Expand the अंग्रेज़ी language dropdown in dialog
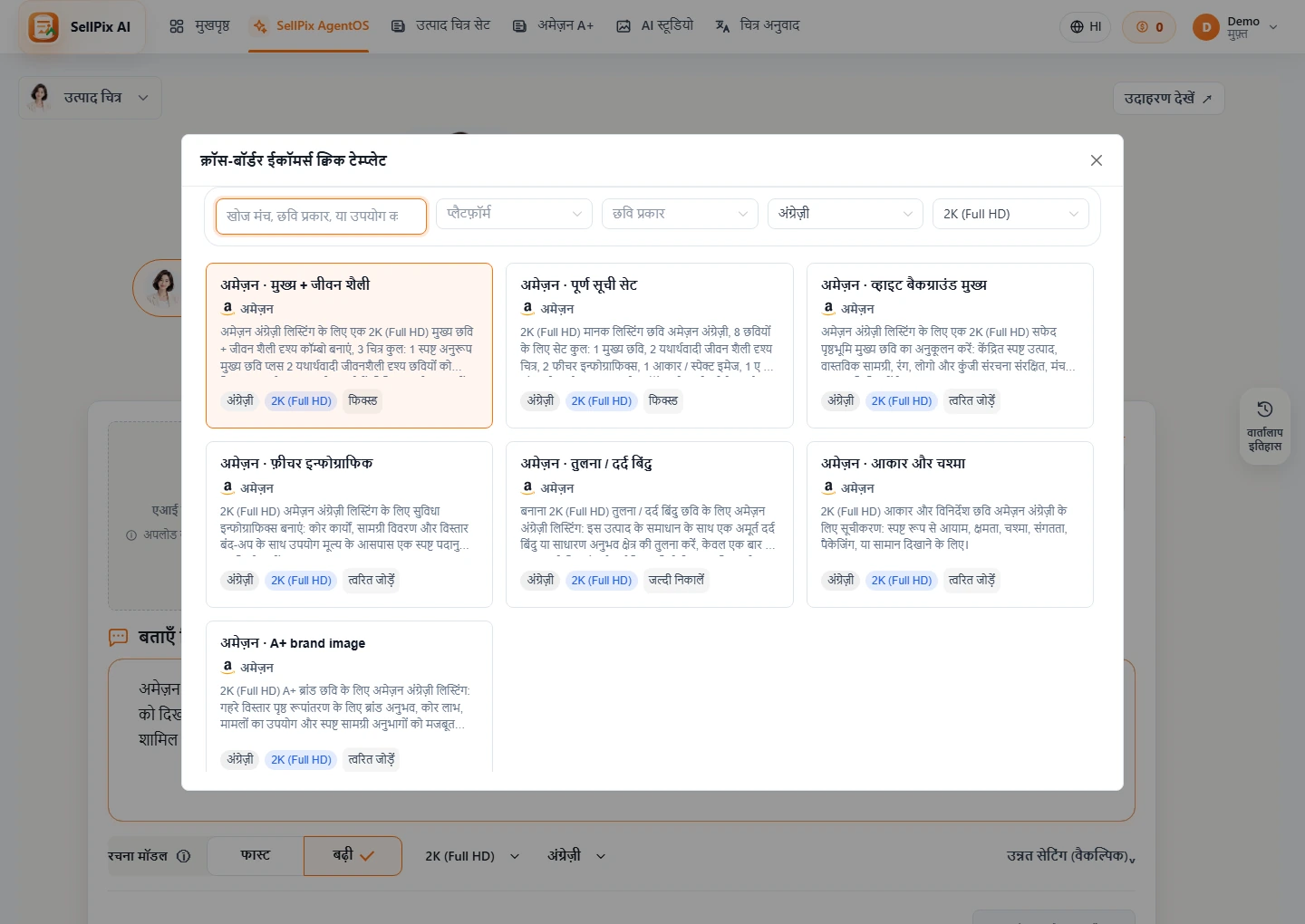This screenshot has height=924, width=1305. coord(845,214)
